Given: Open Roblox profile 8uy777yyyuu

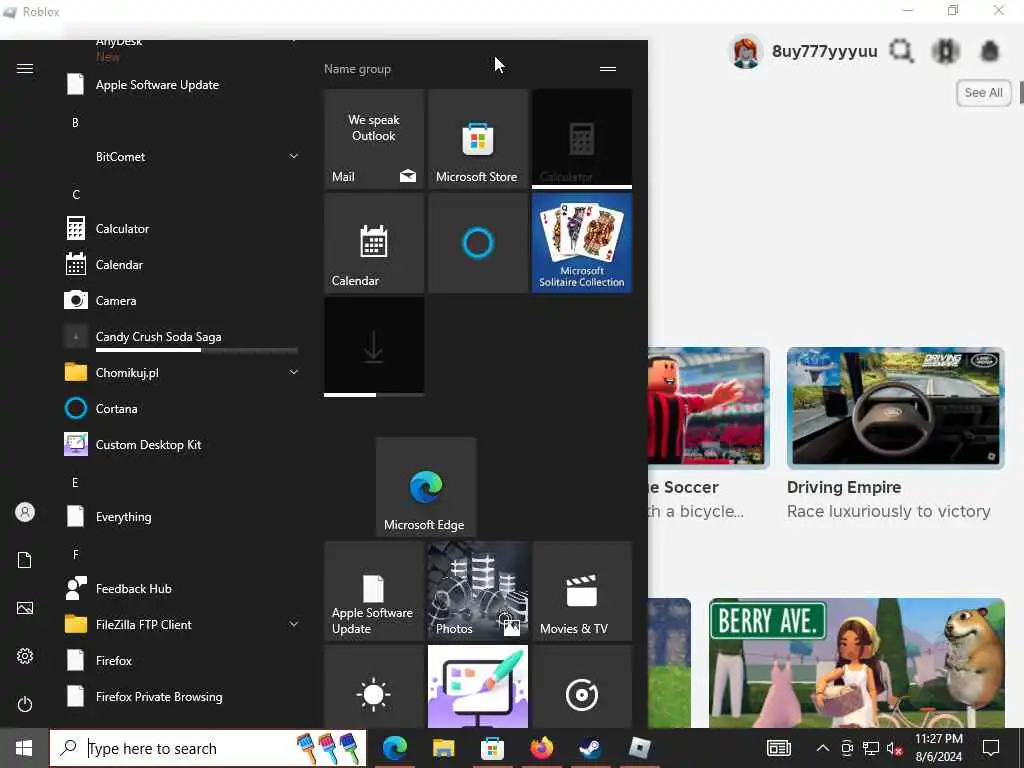Looking at the screenshot, I should coord(803,52).
